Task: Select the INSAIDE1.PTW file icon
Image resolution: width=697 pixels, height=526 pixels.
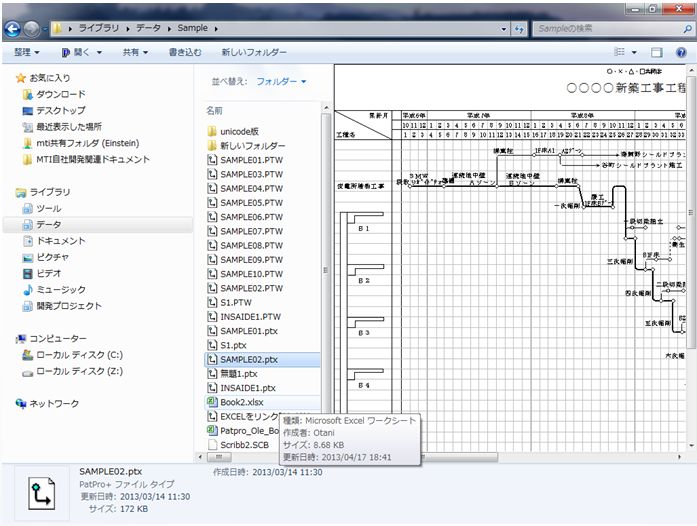Action: point(212,317)
